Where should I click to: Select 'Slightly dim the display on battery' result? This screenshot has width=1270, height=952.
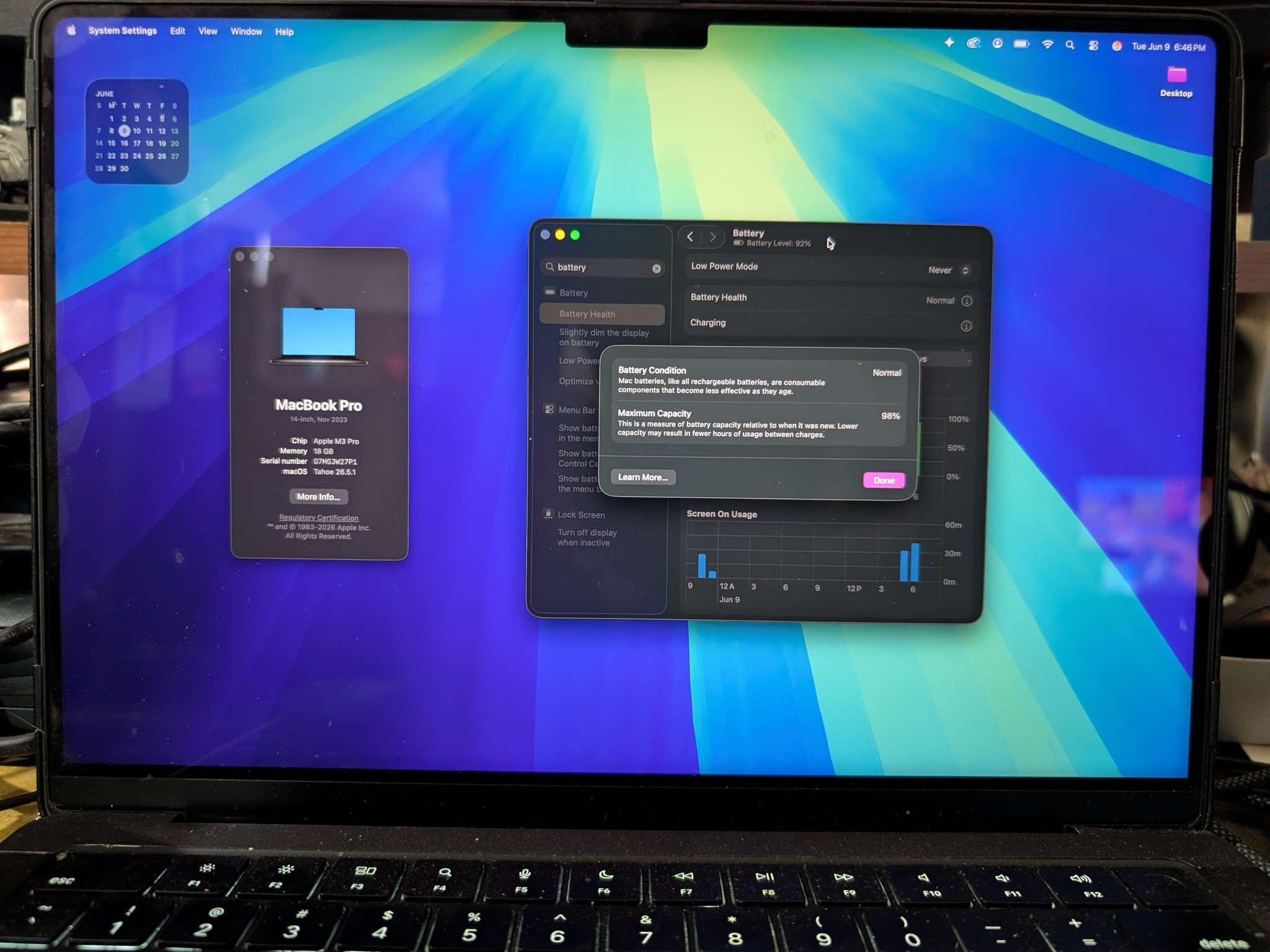[604, 337]
